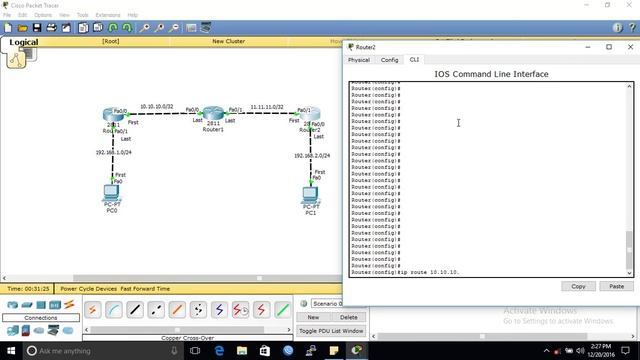Choose Fiber orange cable

(177, 310)
